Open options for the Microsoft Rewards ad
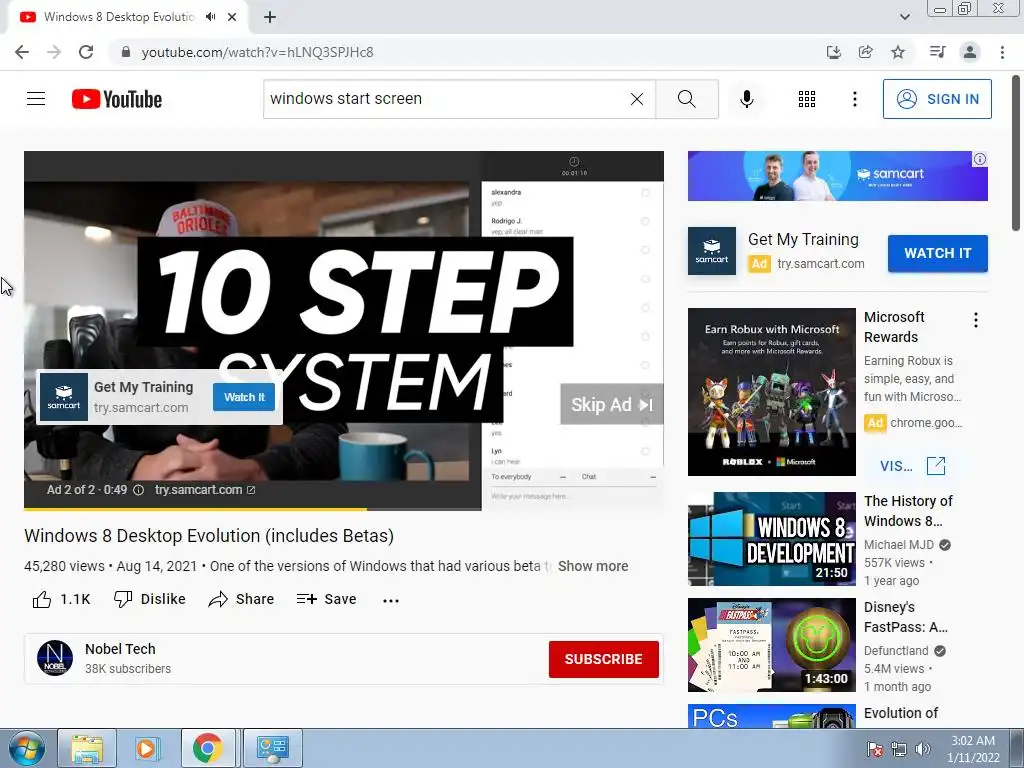This screenshot has width=1024, height=768. click(976, 320)
